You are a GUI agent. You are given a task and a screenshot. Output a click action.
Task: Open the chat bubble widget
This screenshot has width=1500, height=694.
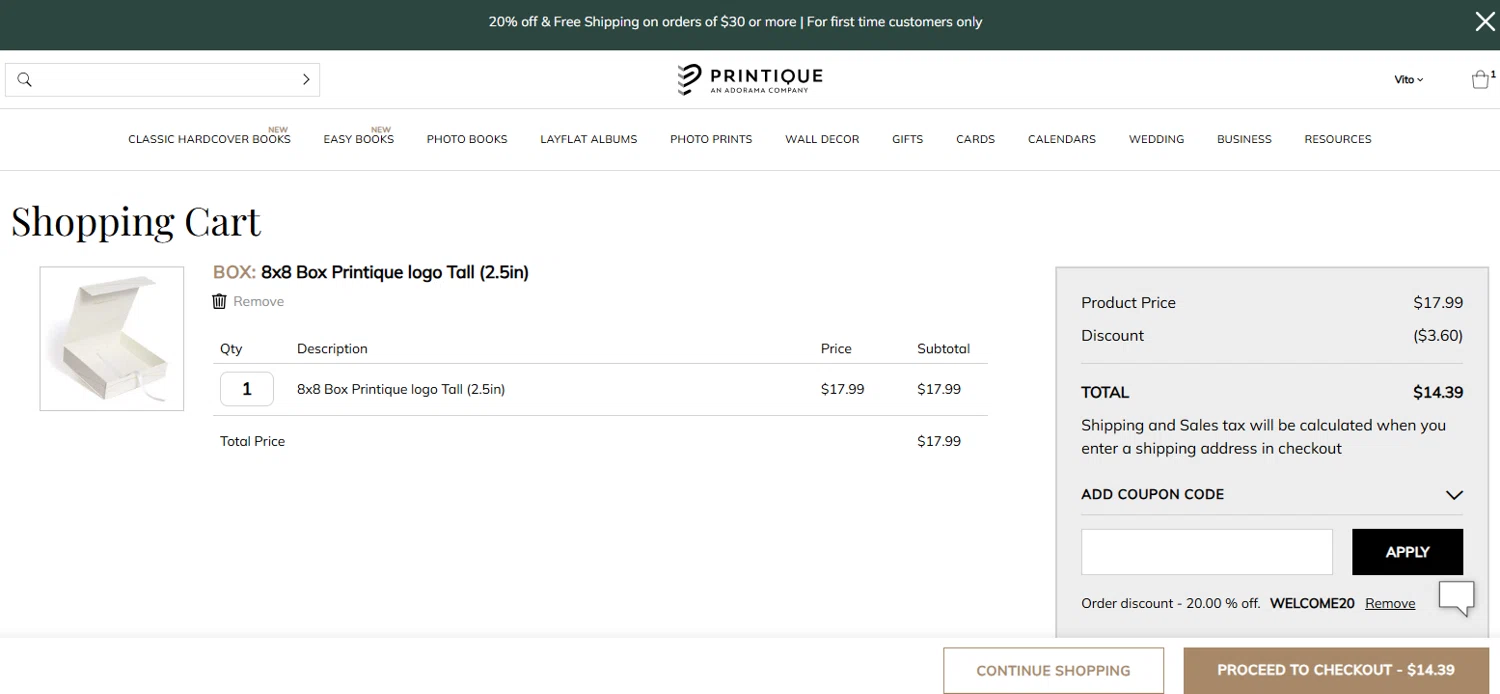1456,598
